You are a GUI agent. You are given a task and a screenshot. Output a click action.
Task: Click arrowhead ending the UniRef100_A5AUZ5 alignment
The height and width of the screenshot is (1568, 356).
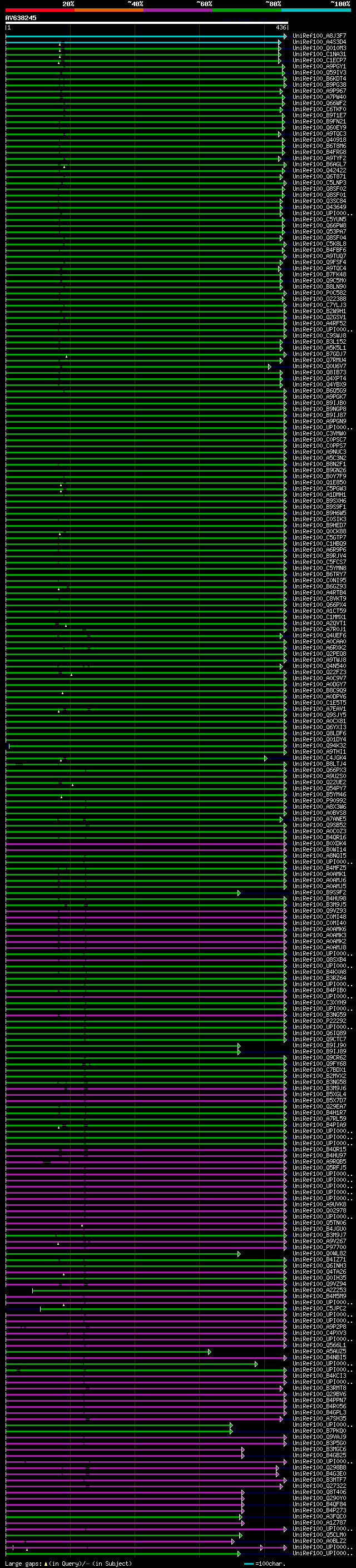click(x=209, y=1352)
